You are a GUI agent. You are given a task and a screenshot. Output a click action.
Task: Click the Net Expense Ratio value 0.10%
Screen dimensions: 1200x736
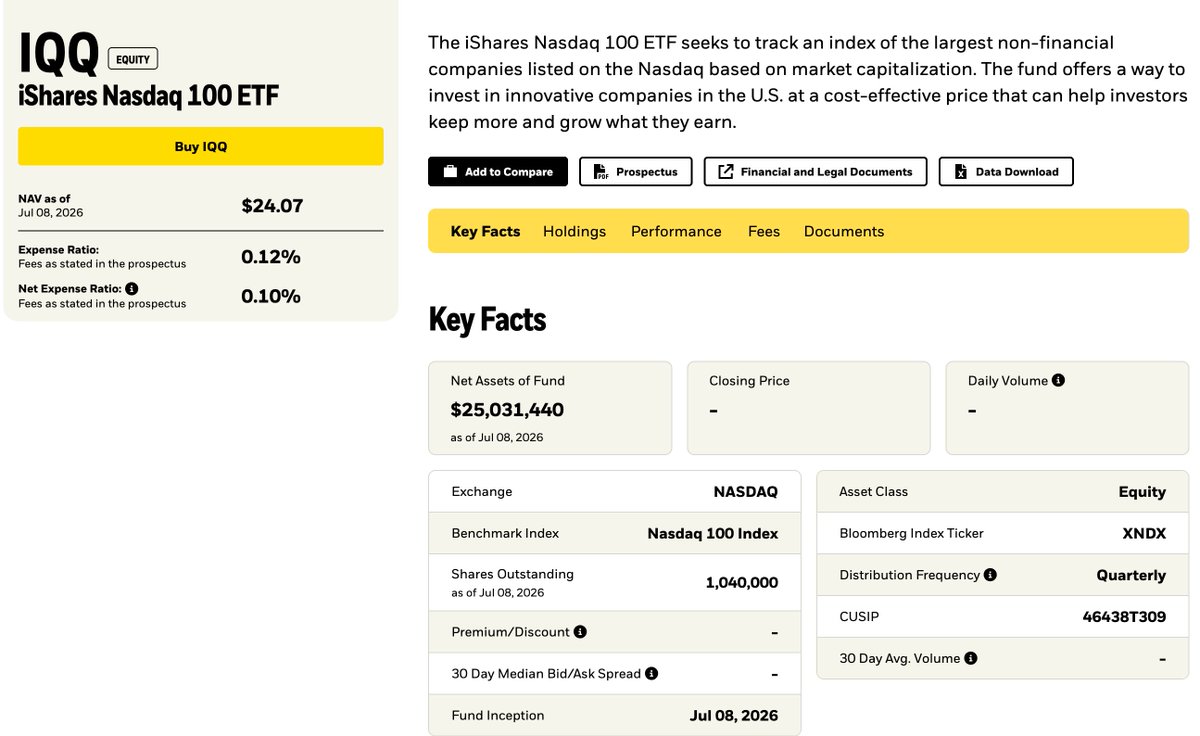tap(271, 296)
